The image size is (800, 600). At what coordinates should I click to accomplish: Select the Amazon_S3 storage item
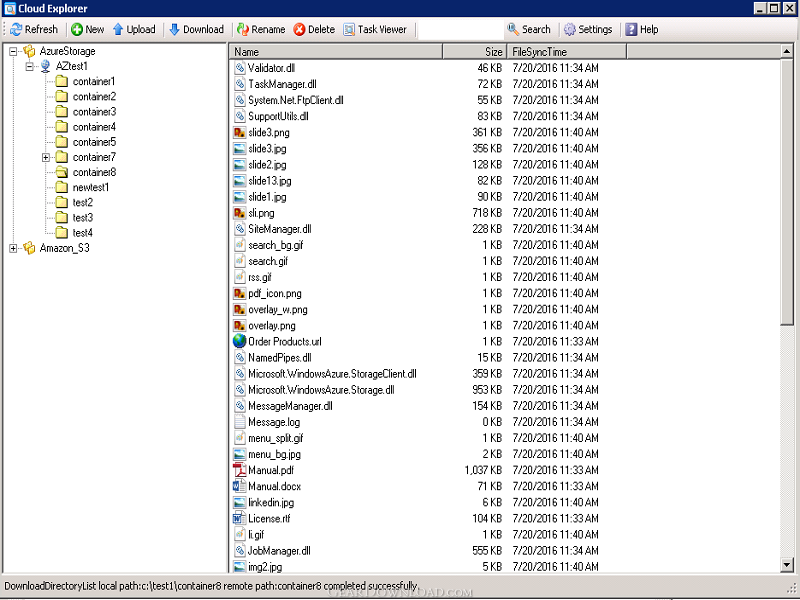pyautogui.click(x=64, y=248)
